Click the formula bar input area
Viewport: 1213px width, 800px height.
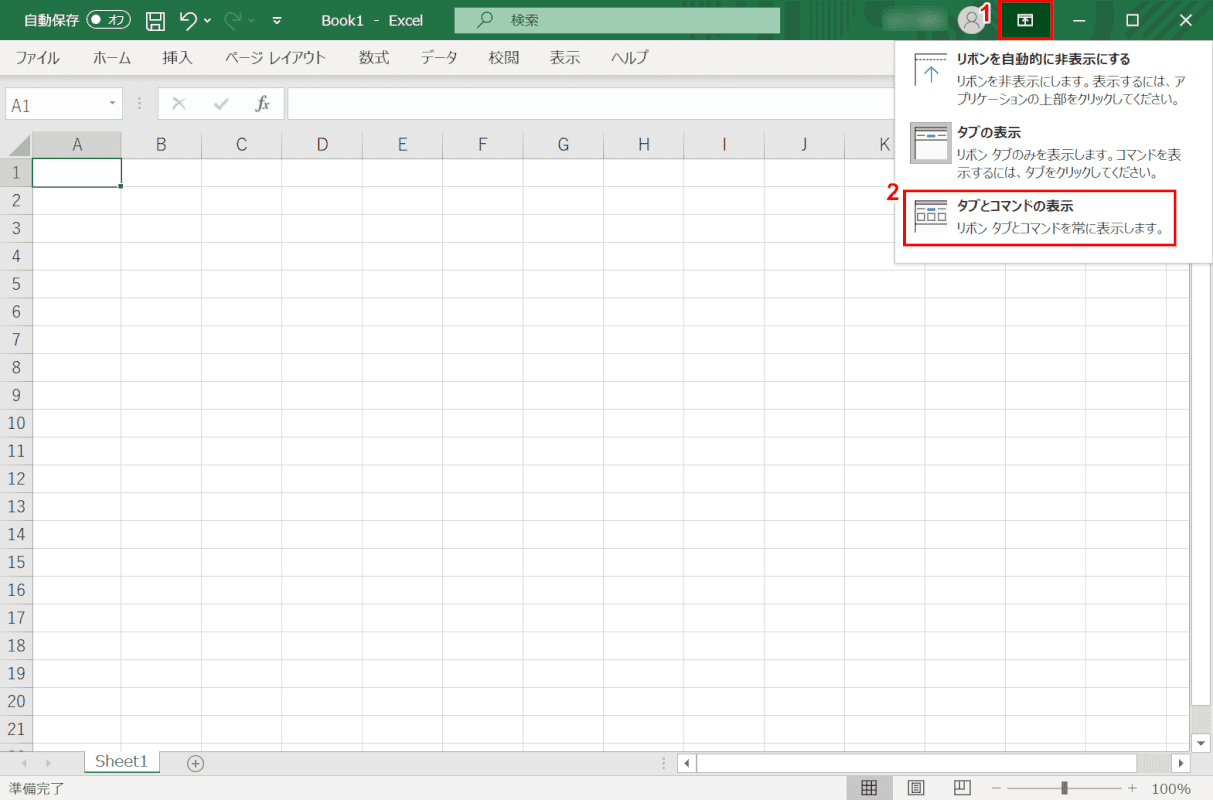pos(590,104)
